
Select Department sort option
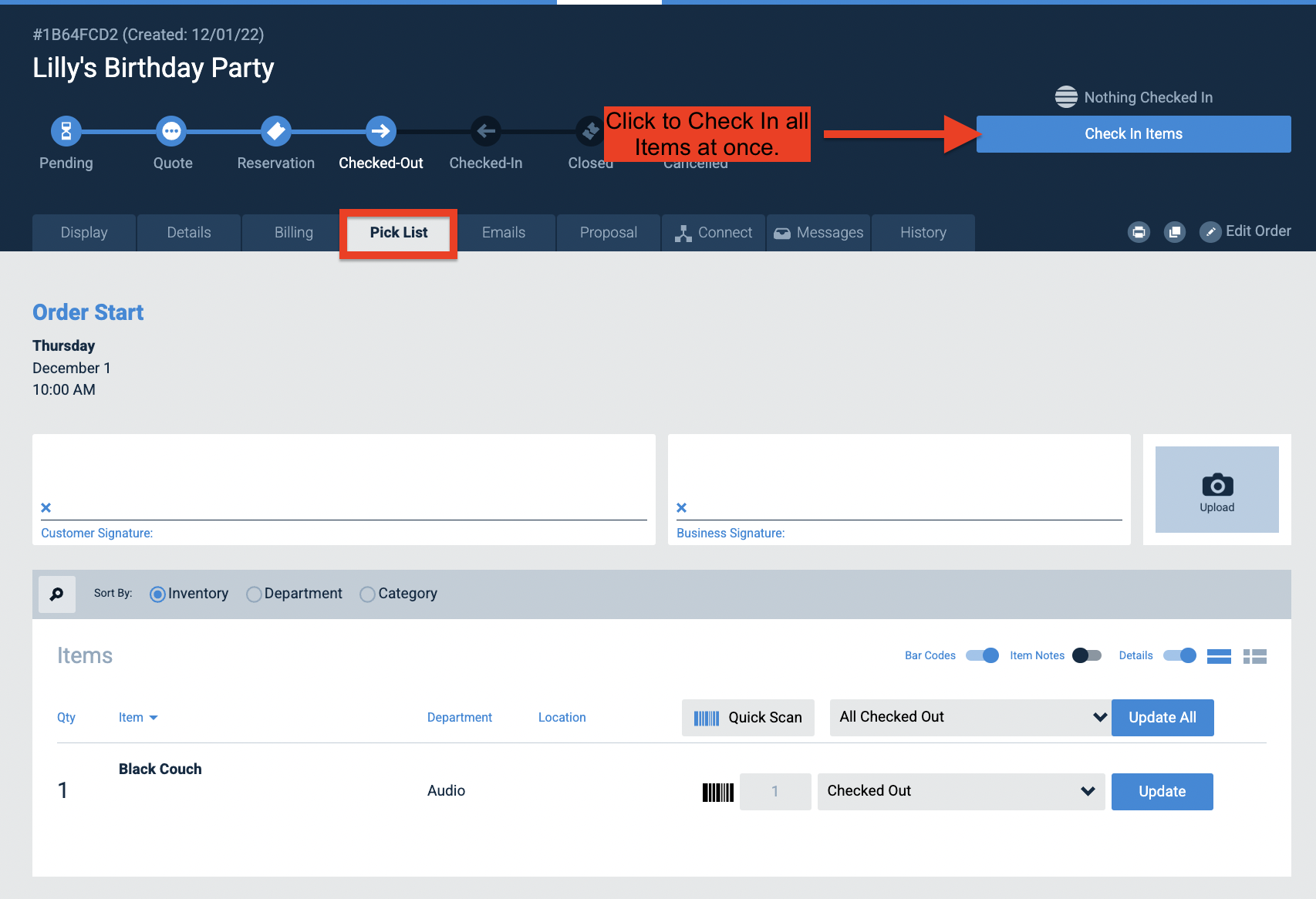[254, 594]
